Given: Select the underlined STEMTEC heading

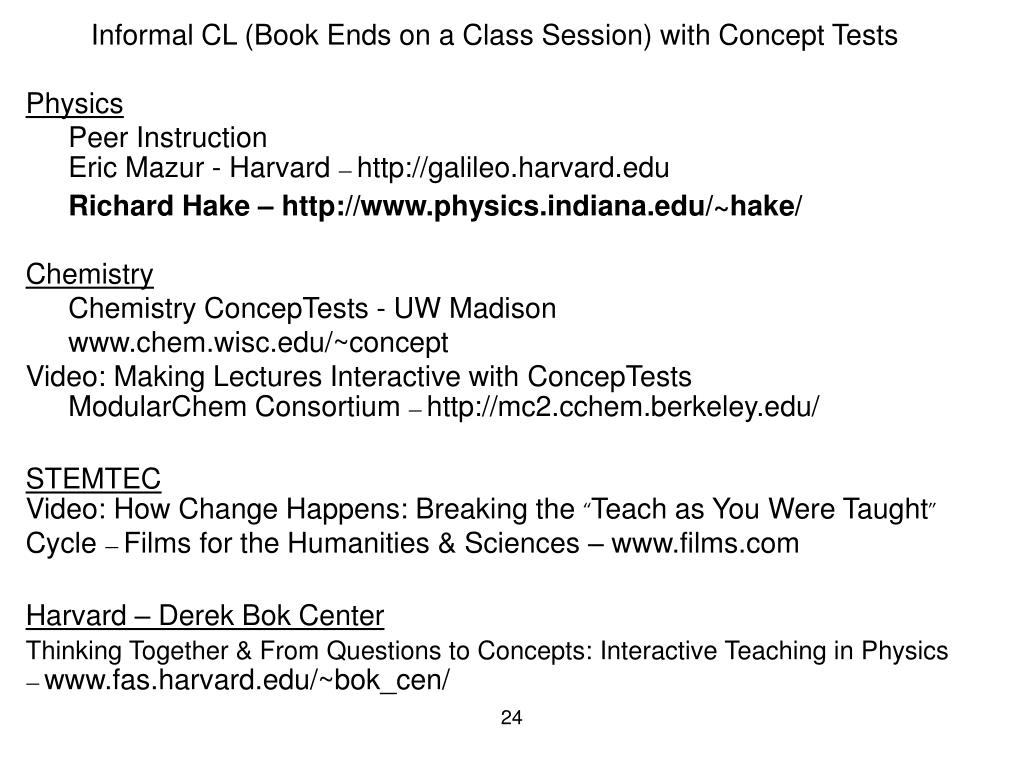Looking at the screenshot, I should click(93, 479).
